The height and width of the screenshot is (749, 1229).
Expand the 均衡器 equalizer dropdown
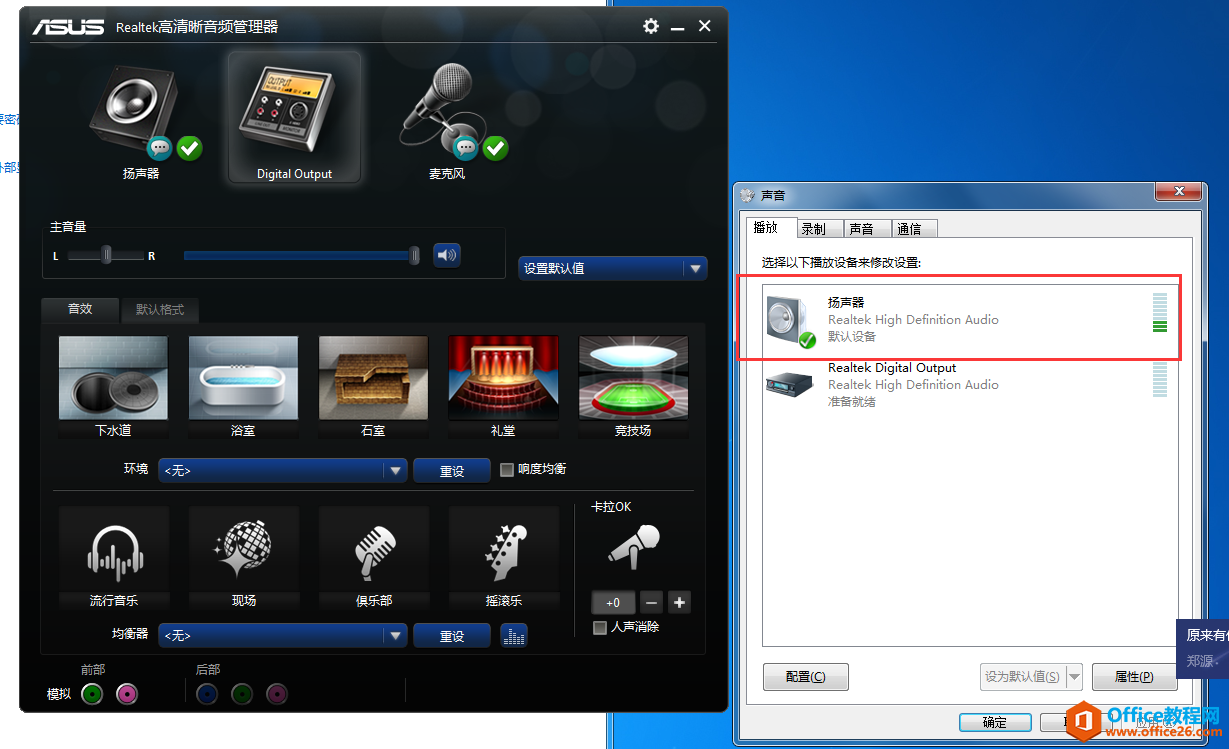coord(283,635)
